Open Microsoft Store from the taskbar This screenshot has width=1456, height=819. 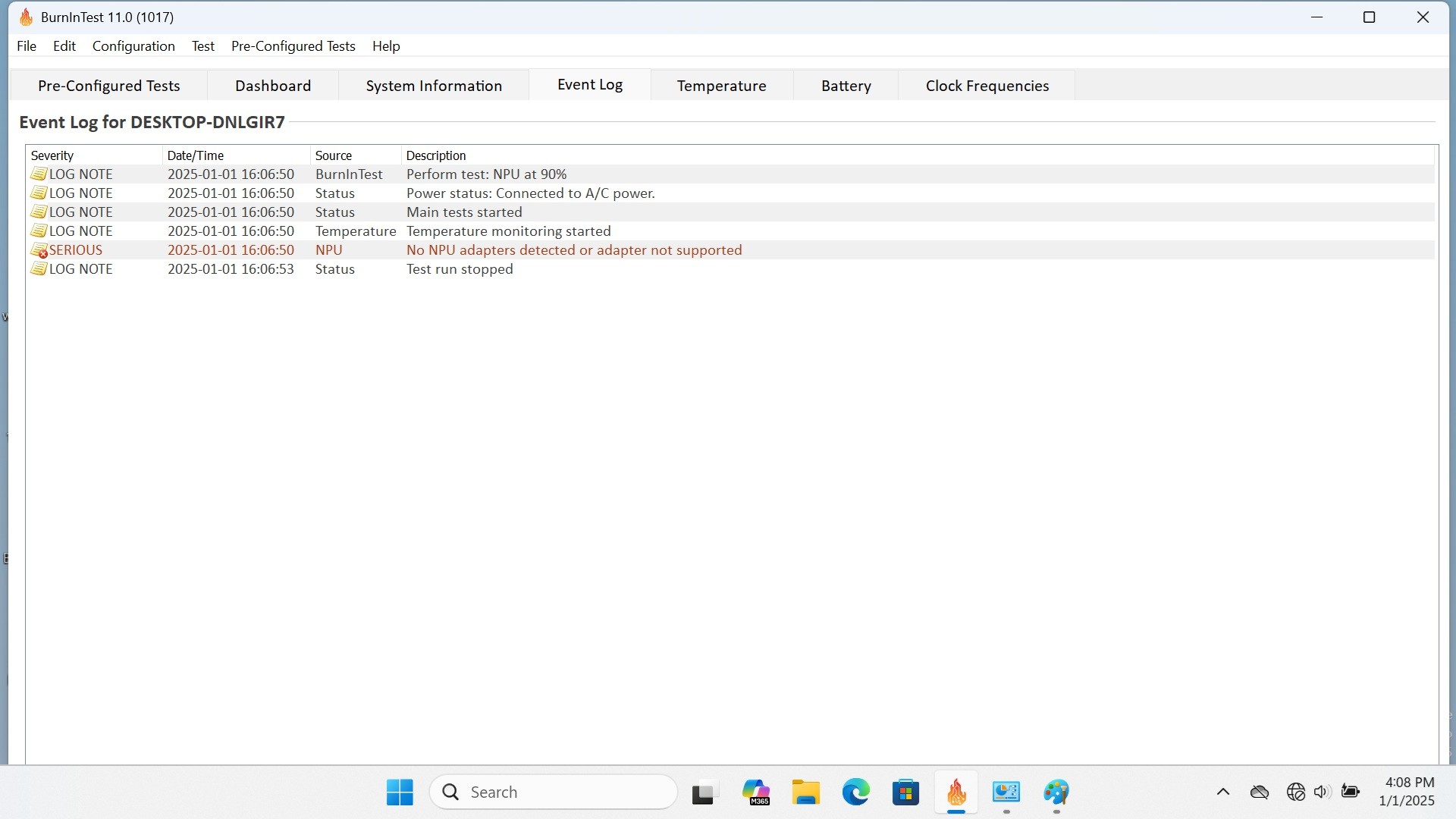(x=906, y=792)
